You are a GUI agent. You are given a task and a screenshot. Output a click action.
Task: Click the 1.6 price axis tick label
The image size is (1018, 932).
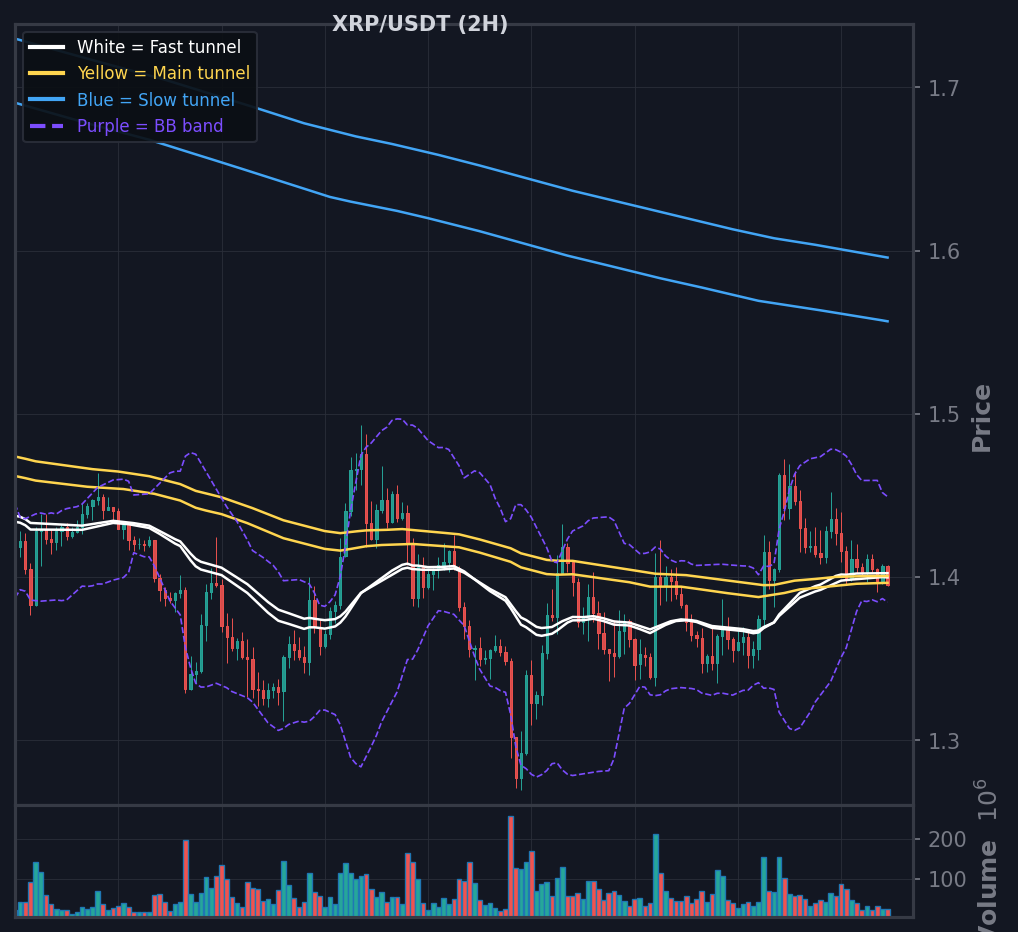(943, 252)
